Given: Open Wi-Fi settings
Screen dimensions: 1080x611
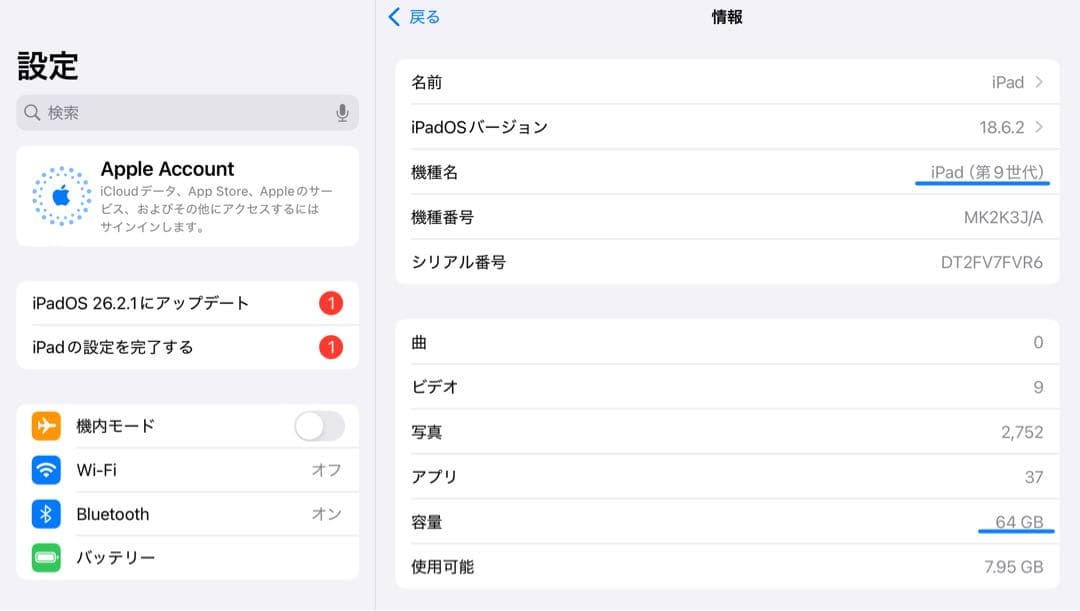Looking at the screenshot, I should click(187, 470).
